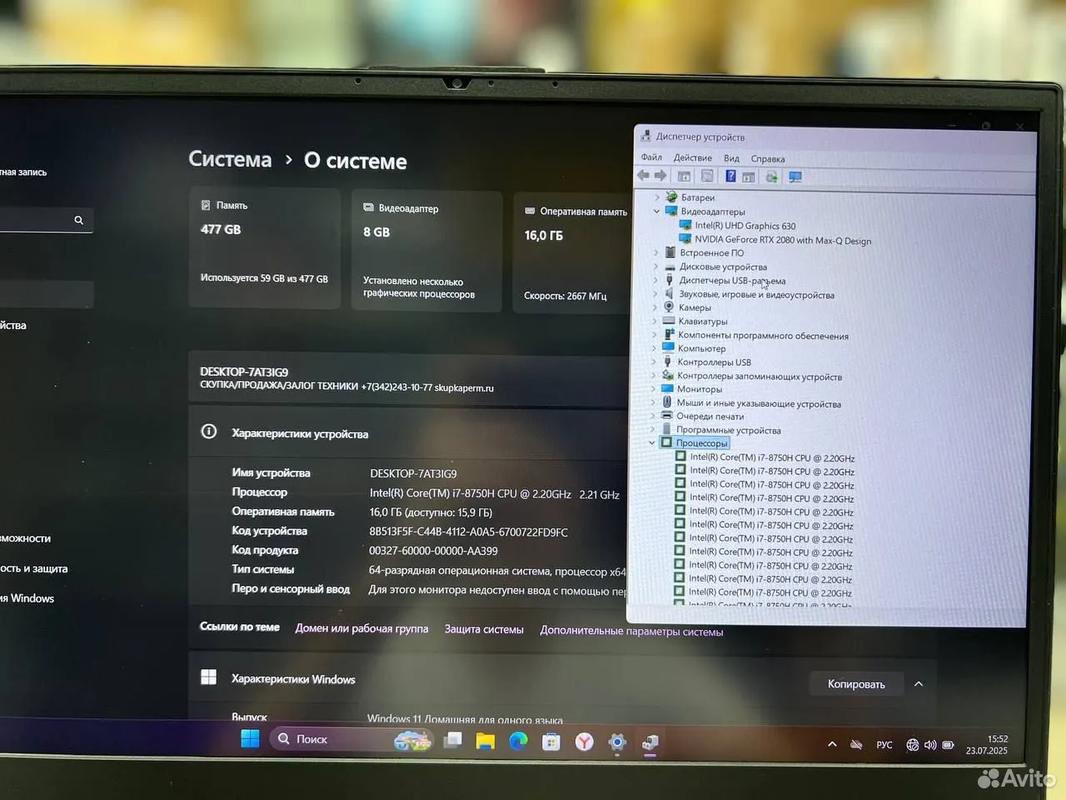Select Мыши и иные указывающие устройства

[759, 403]
